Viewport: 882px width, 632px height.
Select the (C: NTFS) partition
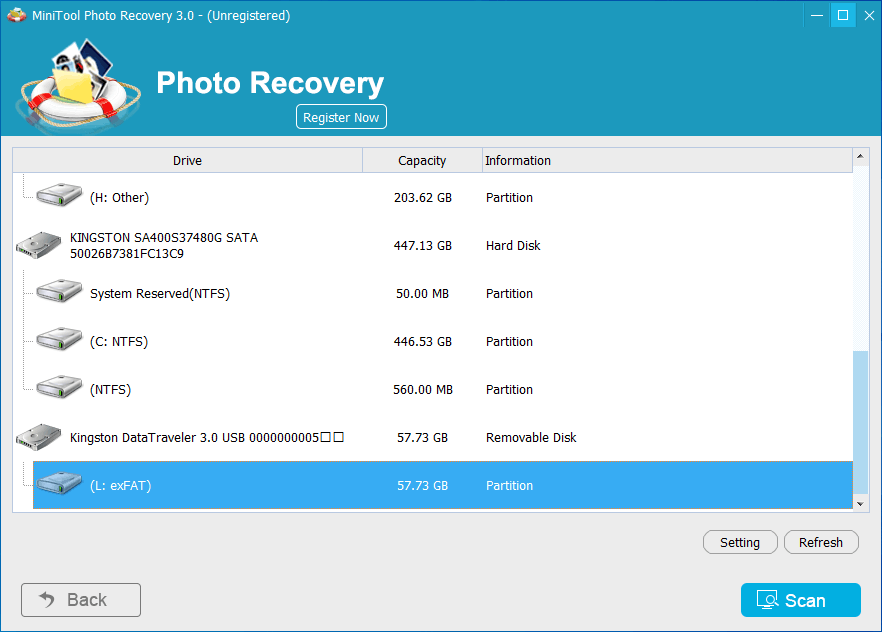(x=433, y=341)
